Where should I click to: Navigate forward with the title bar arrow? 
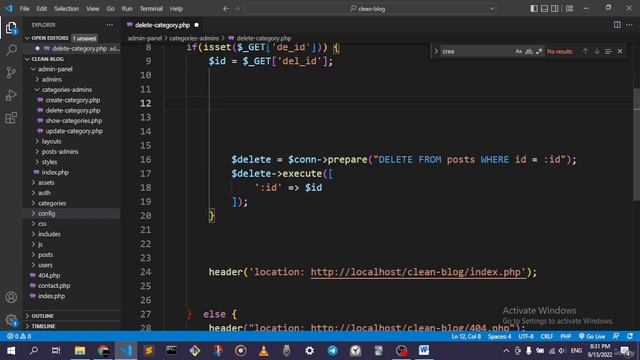pyautogui.click(x=238, y=9)
